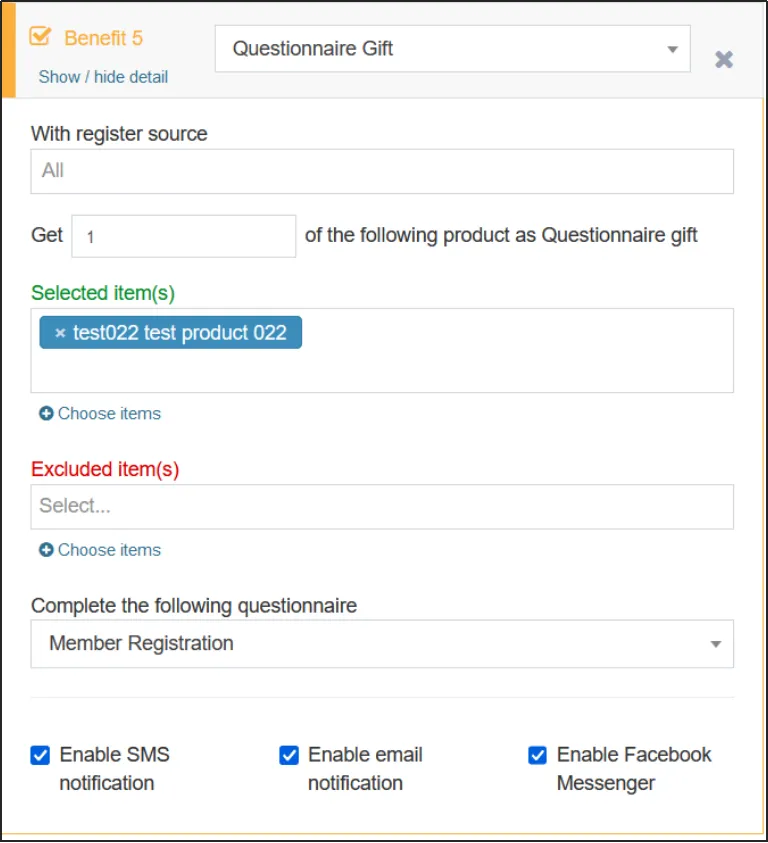Remove the Benefit 5 block with X icon

pyautogui.click(x=724, y=60)
